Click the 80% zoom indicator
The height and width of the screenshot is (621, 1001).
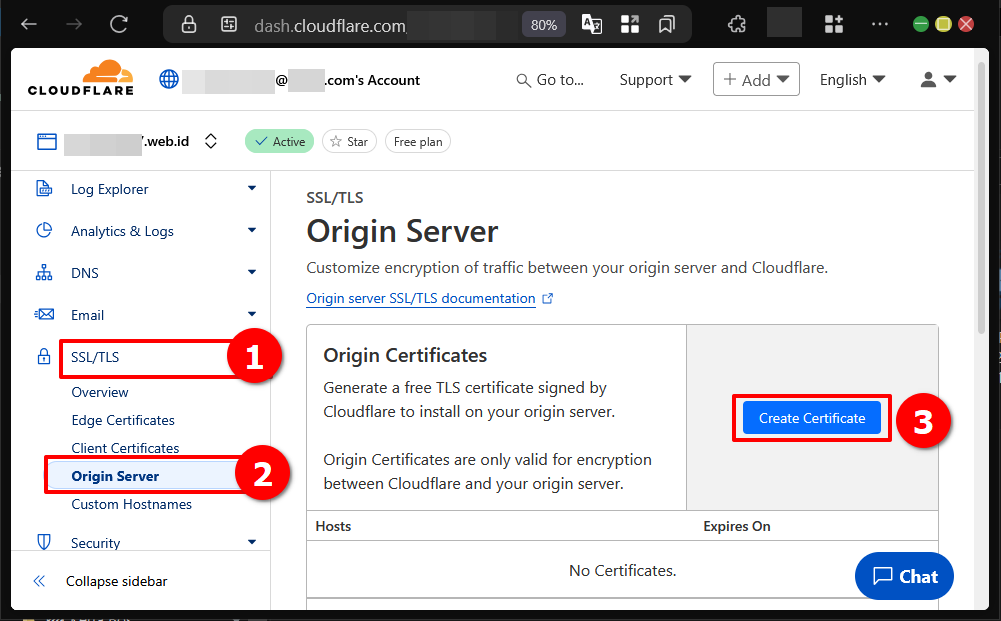tap(543, 25)
